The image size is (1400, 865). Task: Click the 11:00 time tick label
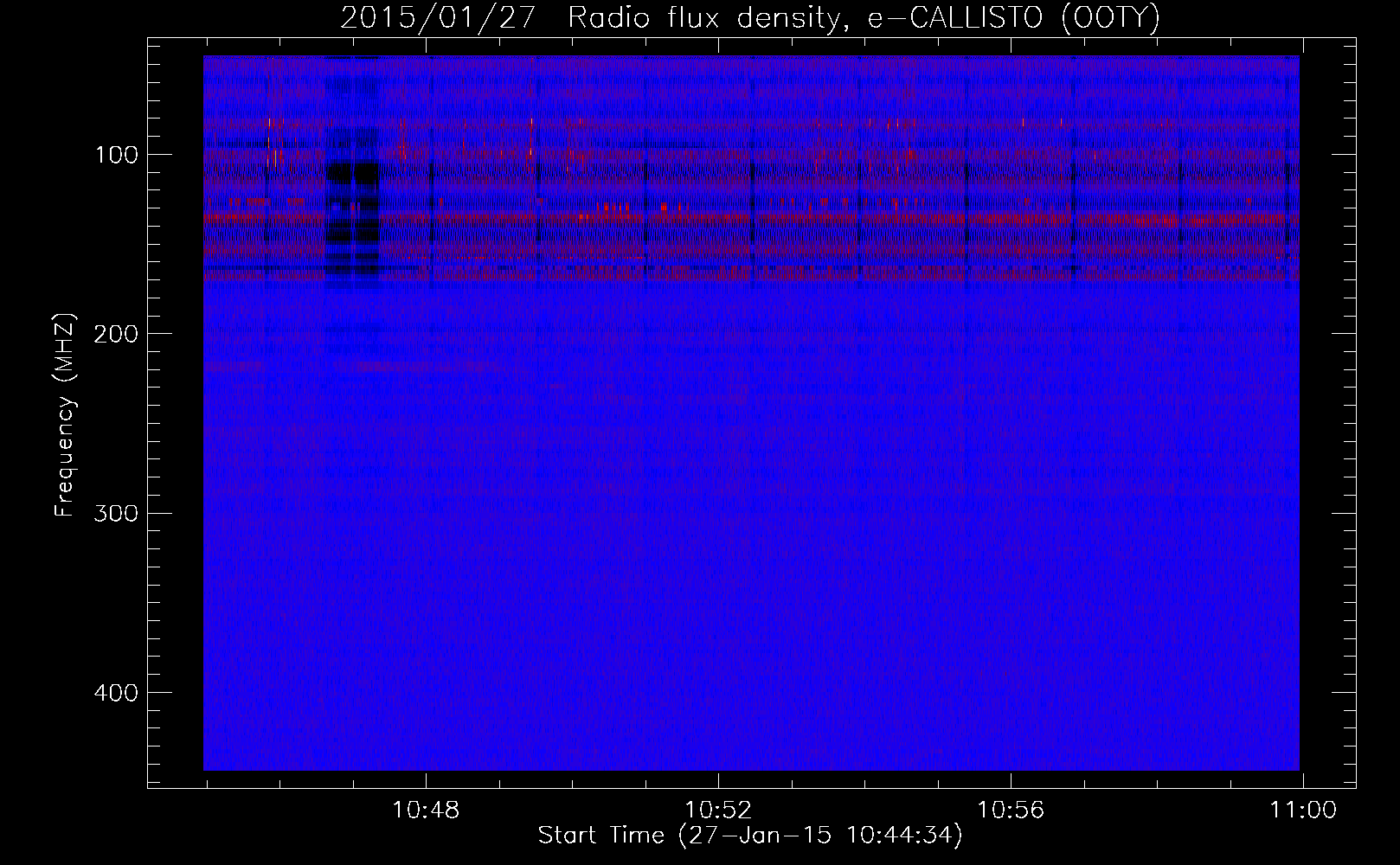[x=1303, y=811]
